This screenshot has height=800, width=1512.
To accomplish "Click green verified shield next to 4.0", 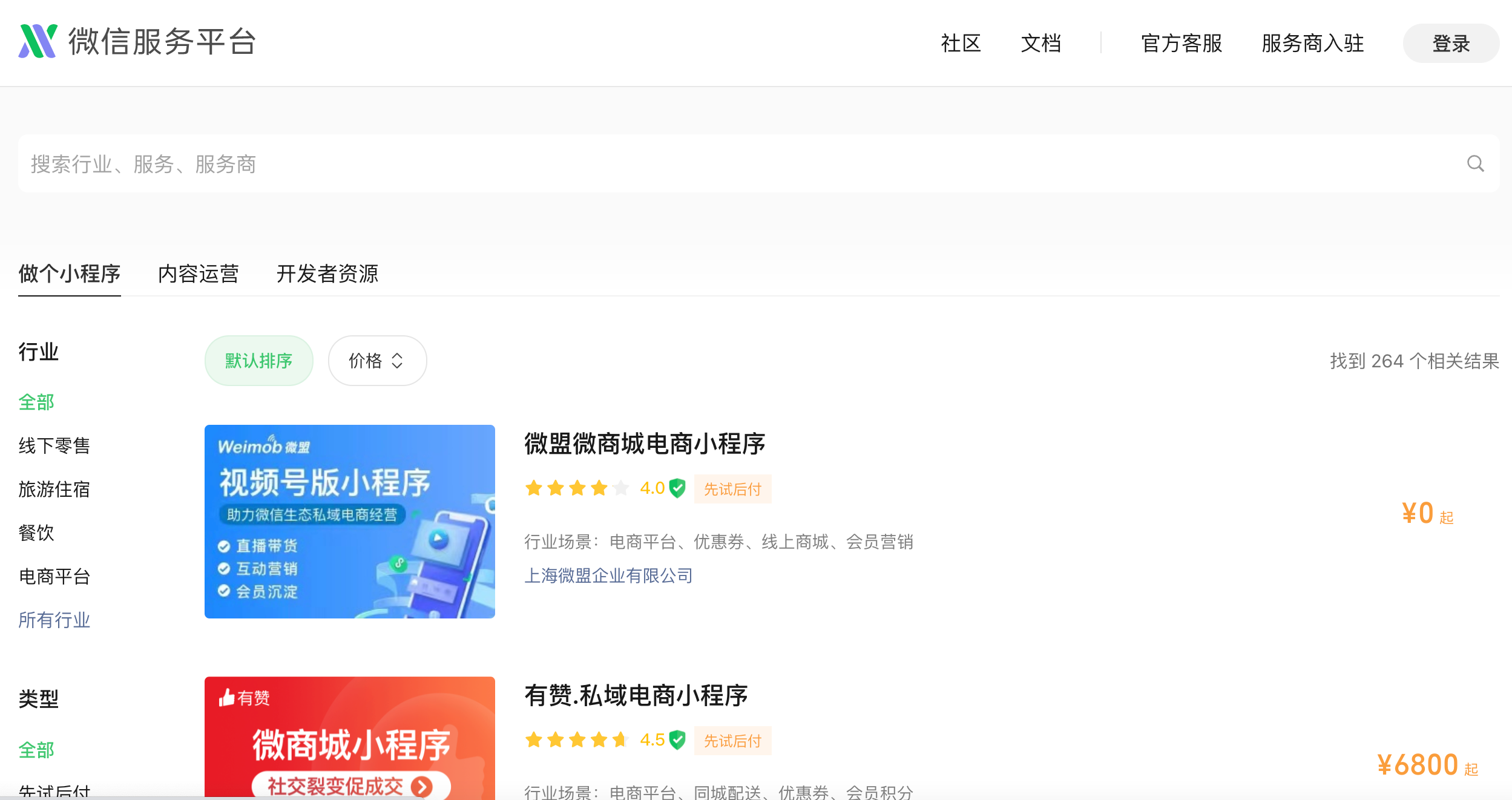I will pyautogui.click(x=677, y=488).
